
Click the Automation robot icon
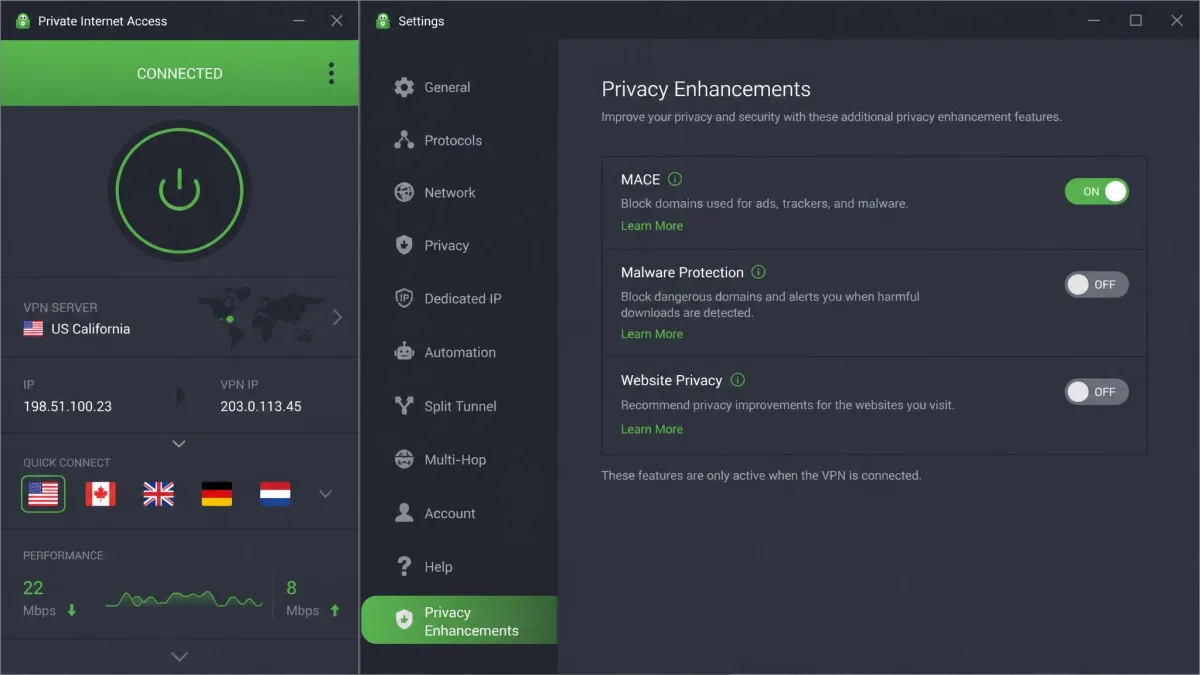(404, 352)
